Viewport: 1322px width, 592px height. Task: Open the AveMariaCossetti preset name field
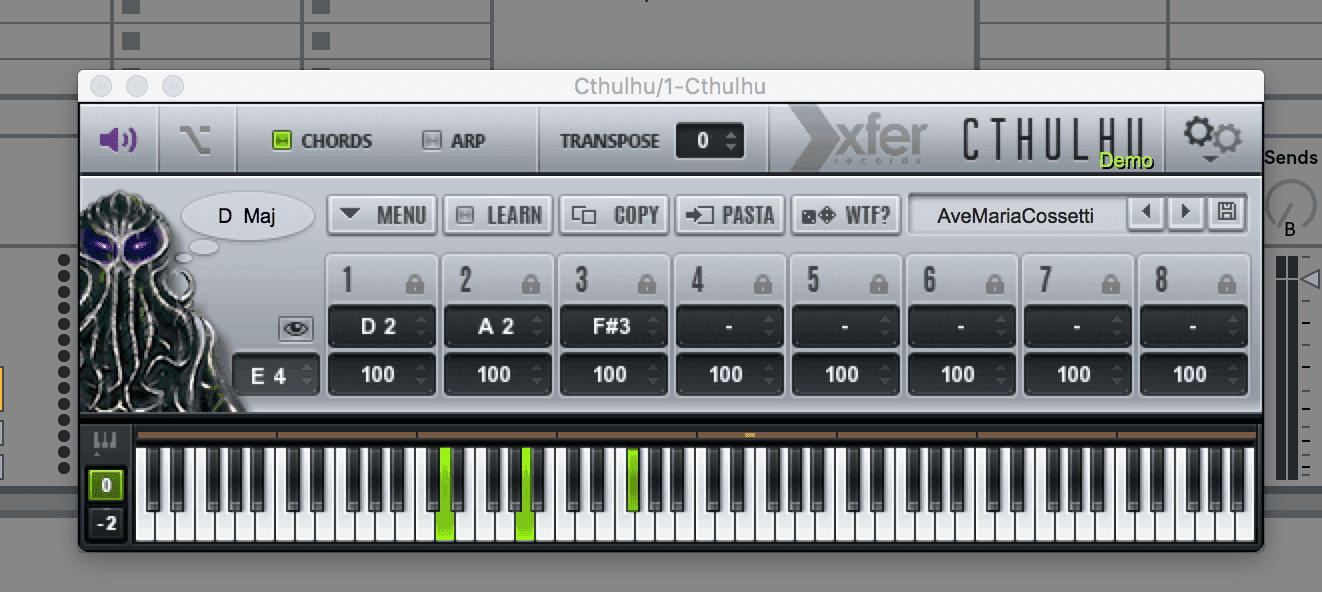(x=1015, y=215)
